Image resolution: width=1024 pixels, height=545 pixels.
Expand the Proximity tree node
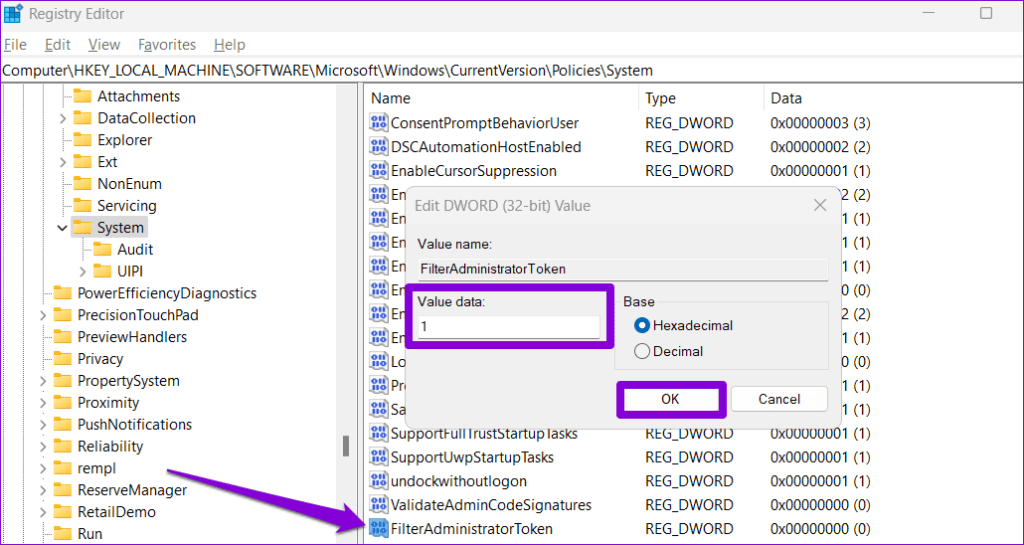tap(42, 403)
